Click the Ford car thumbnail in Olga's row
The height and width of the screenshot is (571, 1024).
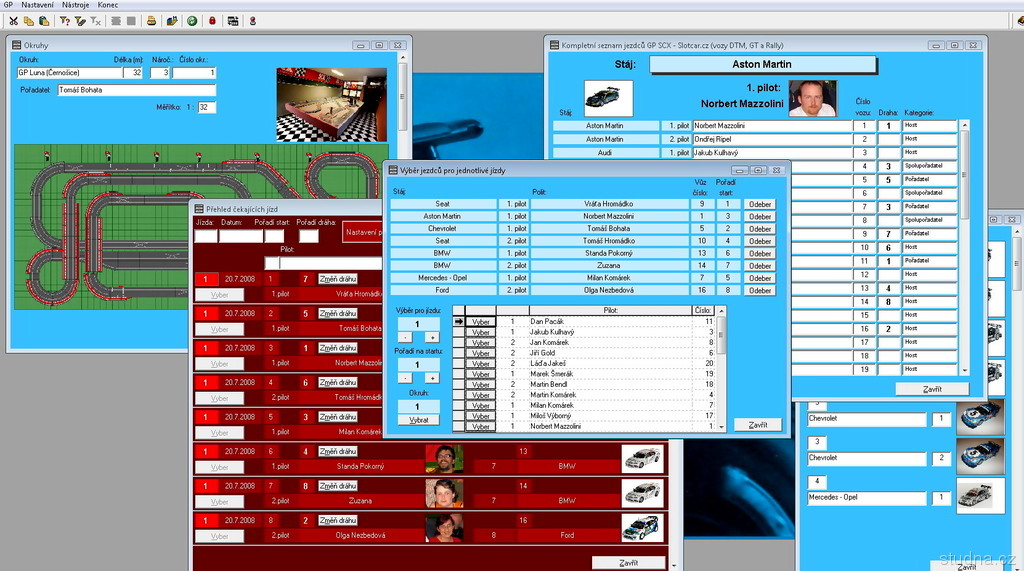coord(643,528)
